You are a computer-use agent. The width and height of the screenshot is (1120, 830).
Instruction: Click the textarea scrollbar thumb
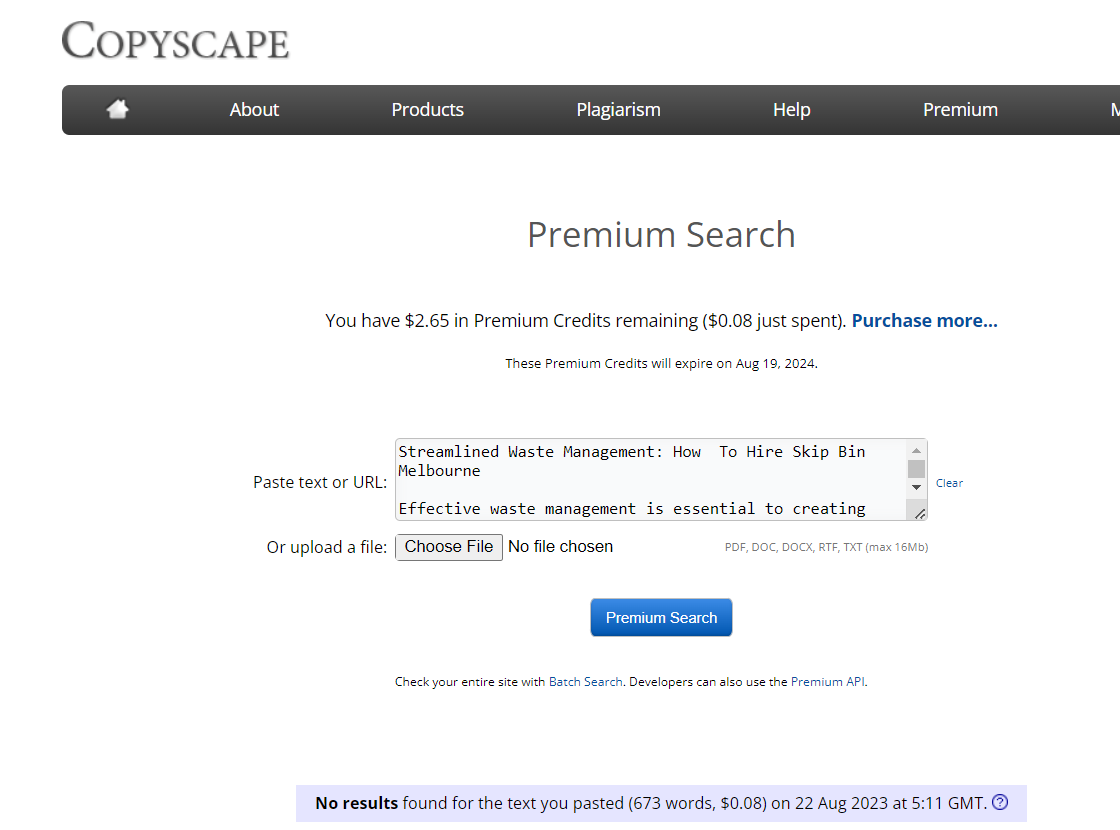coord(916,469)
